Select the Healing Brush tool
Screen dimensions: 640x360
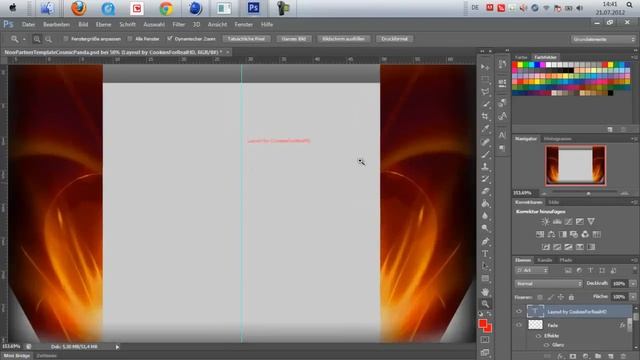click(485, 142)
